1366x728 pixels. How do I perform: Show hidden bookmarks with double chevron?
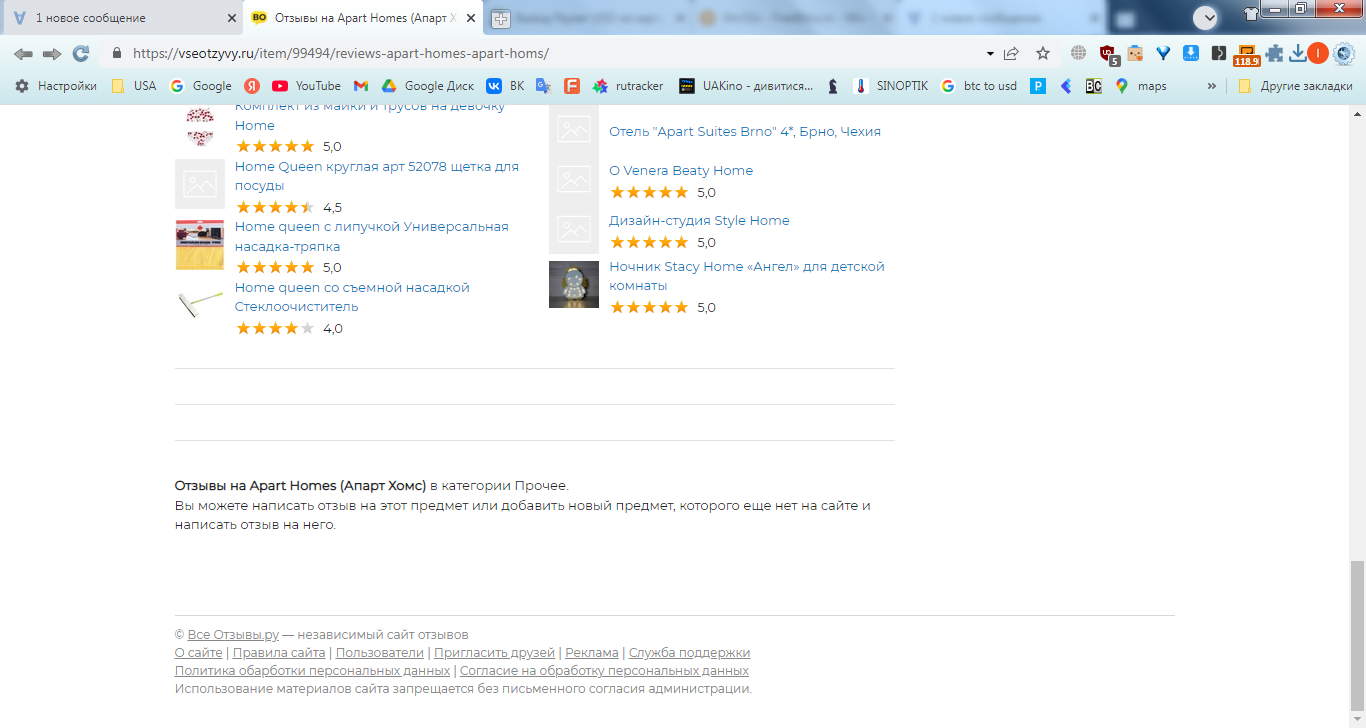coord(1212,86)
